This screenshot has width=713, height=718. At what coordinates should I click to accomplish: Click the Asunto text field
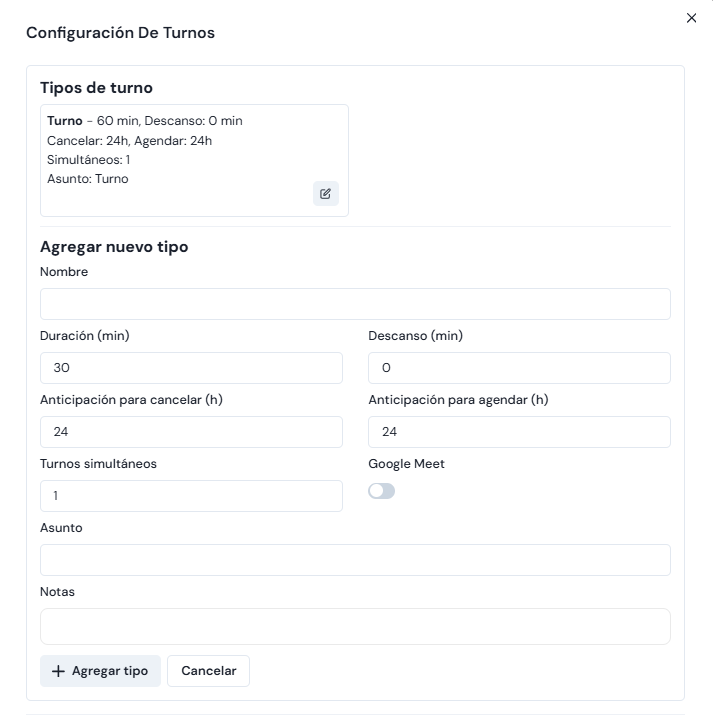tap(355, 560)
